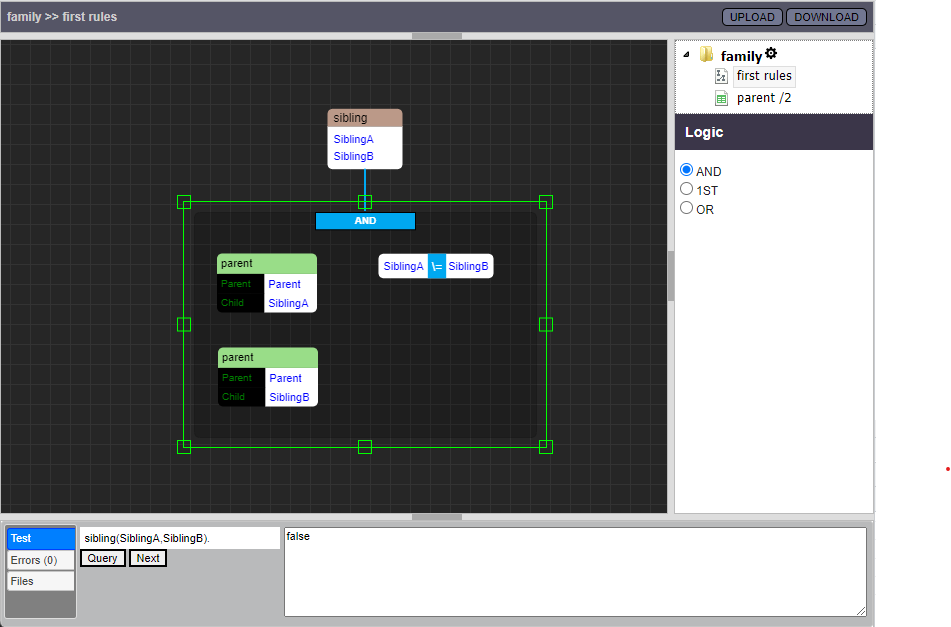The height and width of the screenshot is (627, 951).
Task: Click the gear icon next to family
Action: tap(771, 54)
